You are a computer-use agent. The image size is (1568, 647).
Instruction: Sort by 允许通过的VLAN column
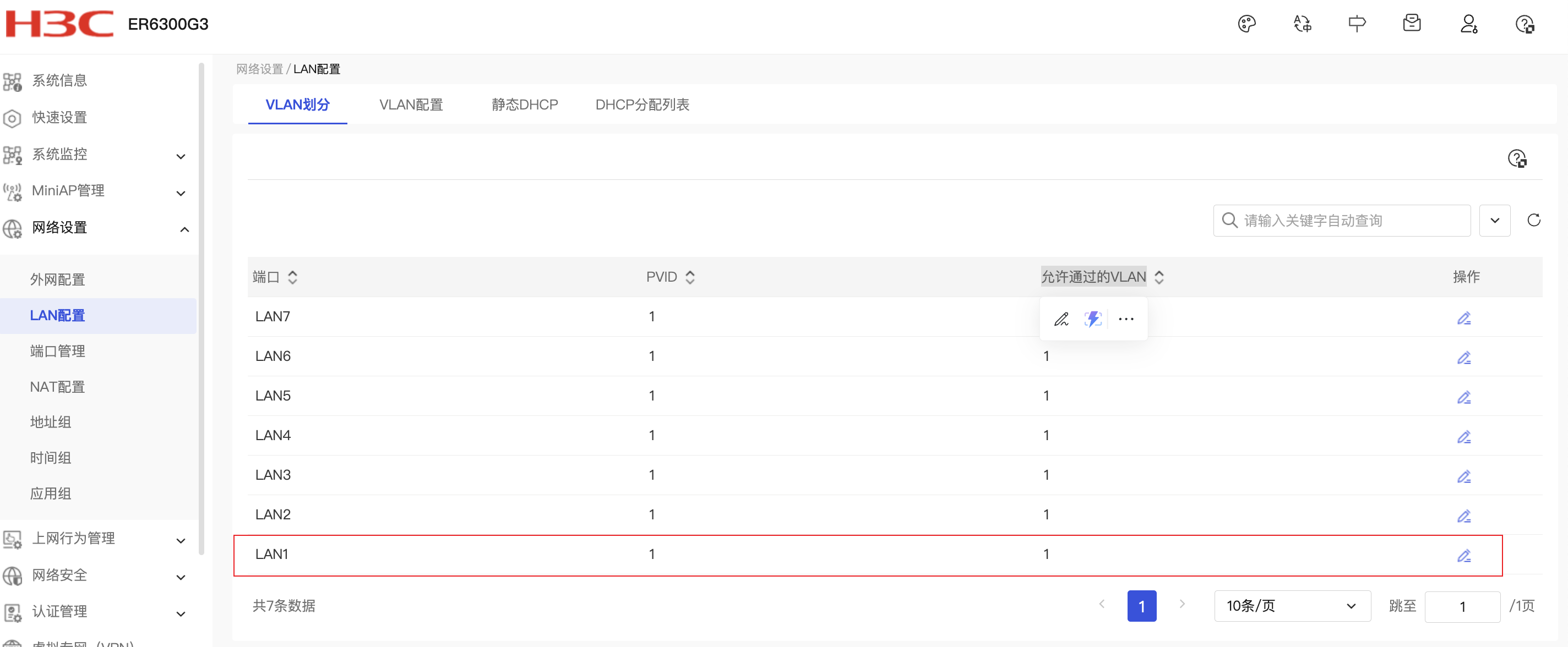tap(1158, 277)
